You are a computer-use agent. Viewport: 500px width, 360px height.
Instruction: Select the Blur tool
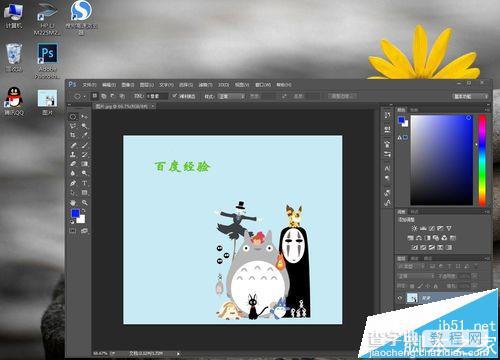coord(73,173)
